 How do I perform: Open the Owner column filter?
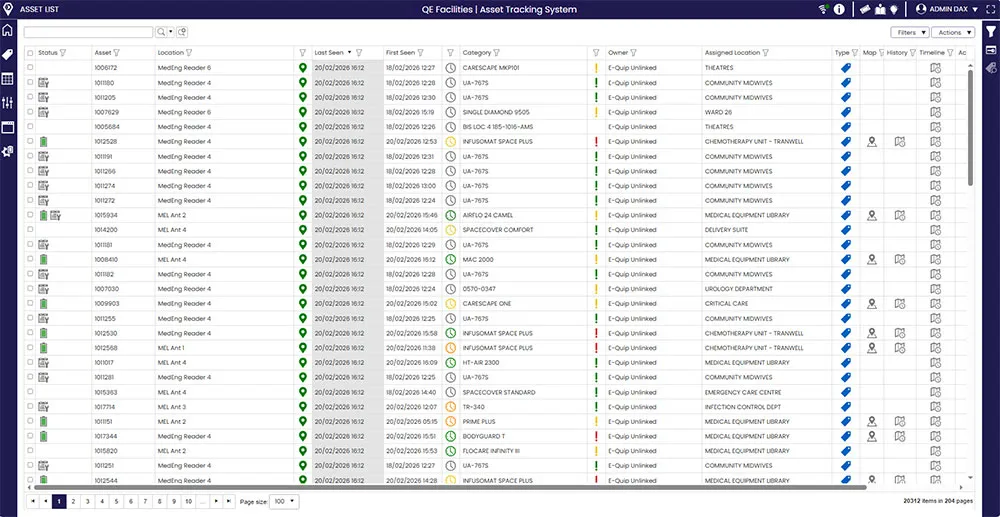click(x=633, y=53)
